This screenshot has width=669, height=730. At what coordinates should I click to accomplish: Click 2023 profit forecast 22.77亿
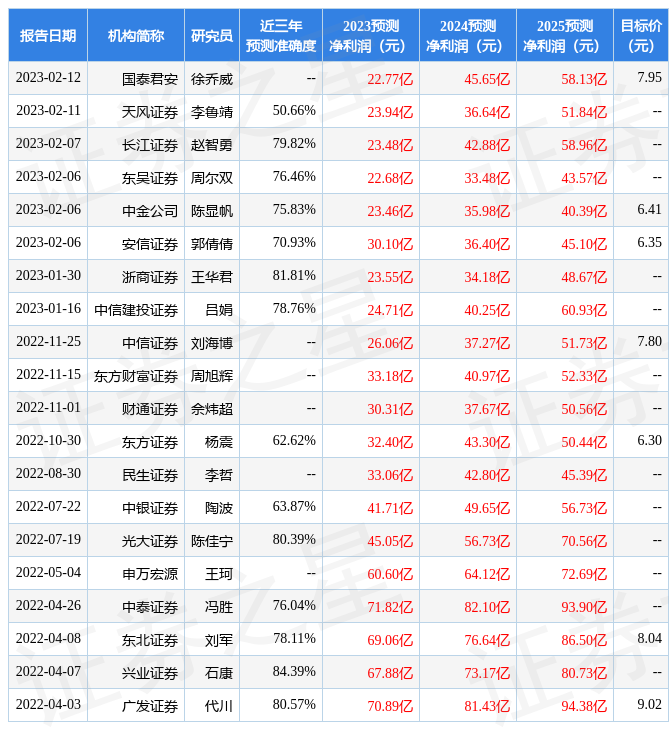point(390,79)
